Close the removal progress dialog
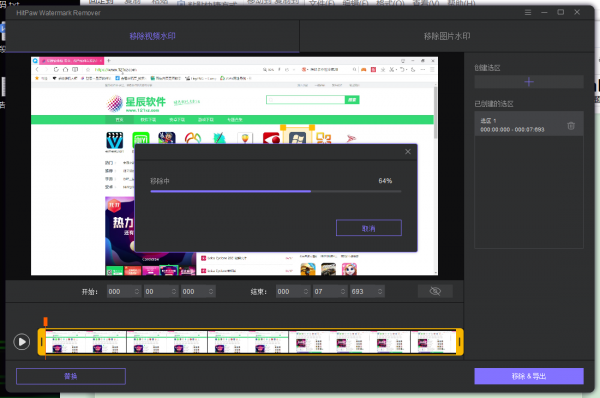The width and height of the screenshot is (600, 398). (x=408, y=152)
